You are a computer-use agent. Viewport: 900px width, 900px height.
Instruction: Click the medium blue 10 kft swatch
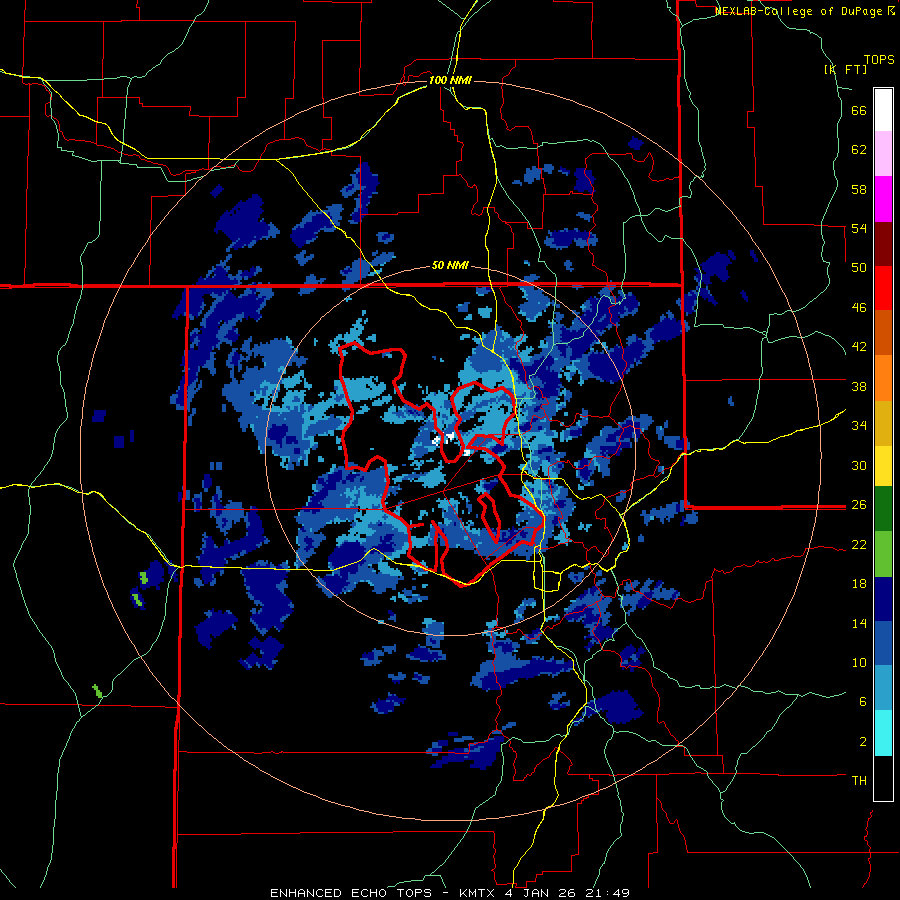point(883,643)
